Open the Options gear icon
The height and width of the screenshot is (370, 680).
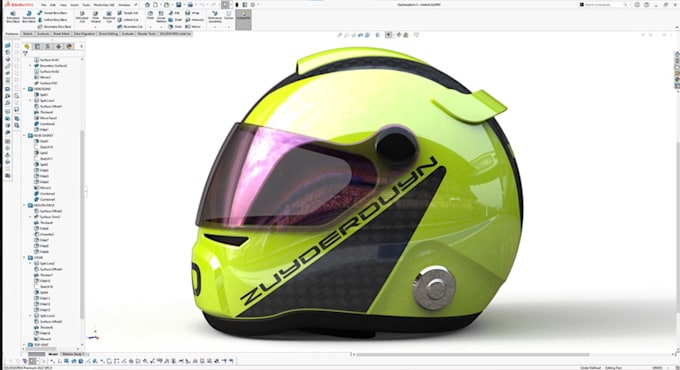(253, 4)
